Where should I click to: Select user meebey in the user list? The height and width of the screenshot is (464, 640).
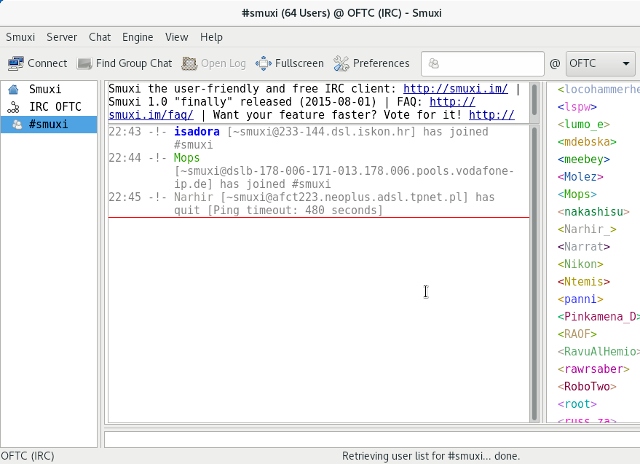tap(584, 160)
